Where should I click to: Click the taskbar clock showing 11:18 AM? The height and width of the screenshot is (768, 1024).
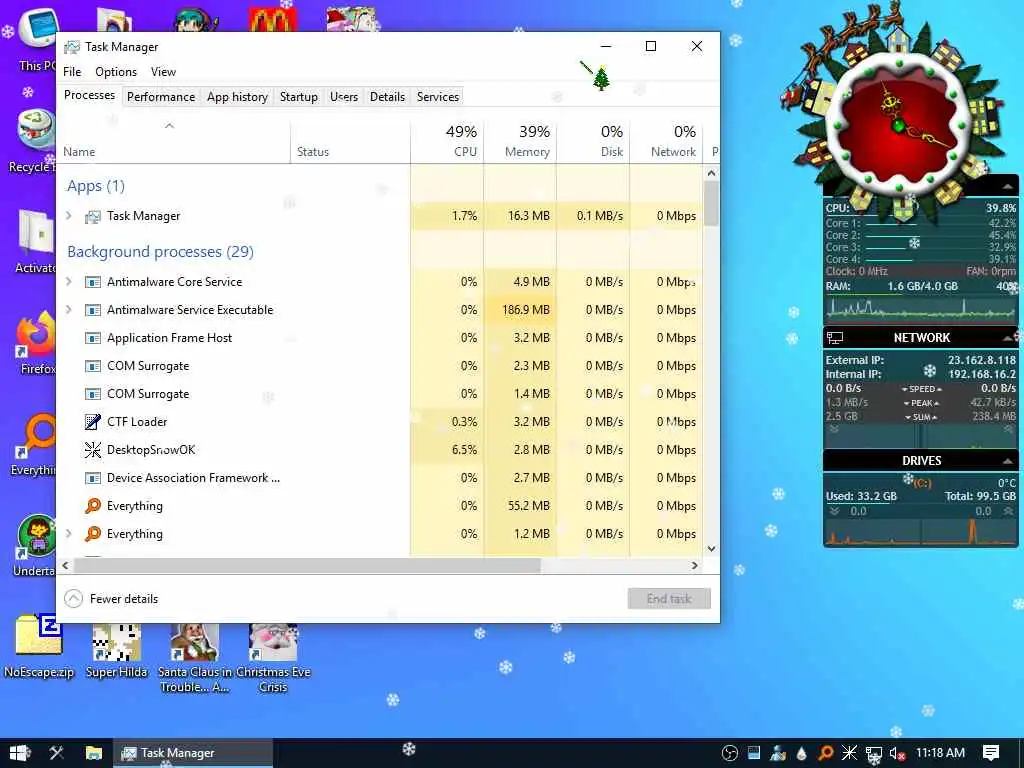coord(940,753)
